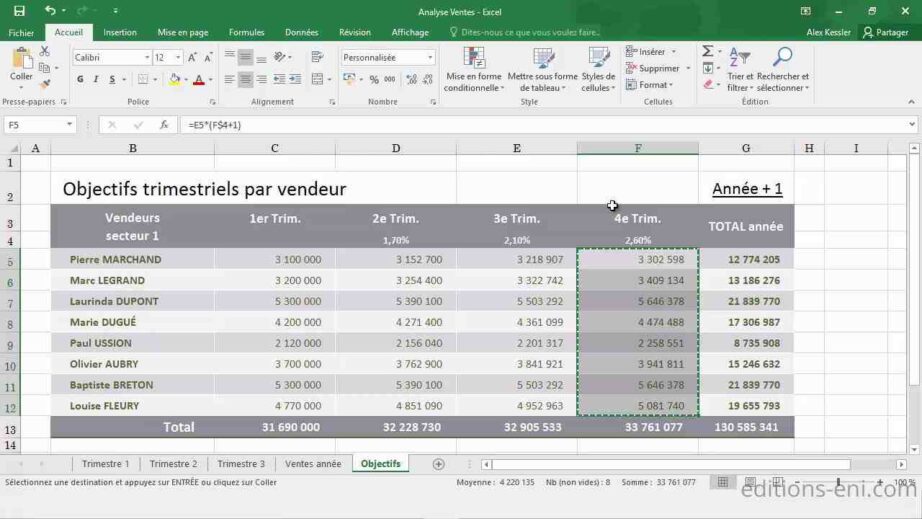Click the horizontal scrollbar track

(x=672, y=464)
